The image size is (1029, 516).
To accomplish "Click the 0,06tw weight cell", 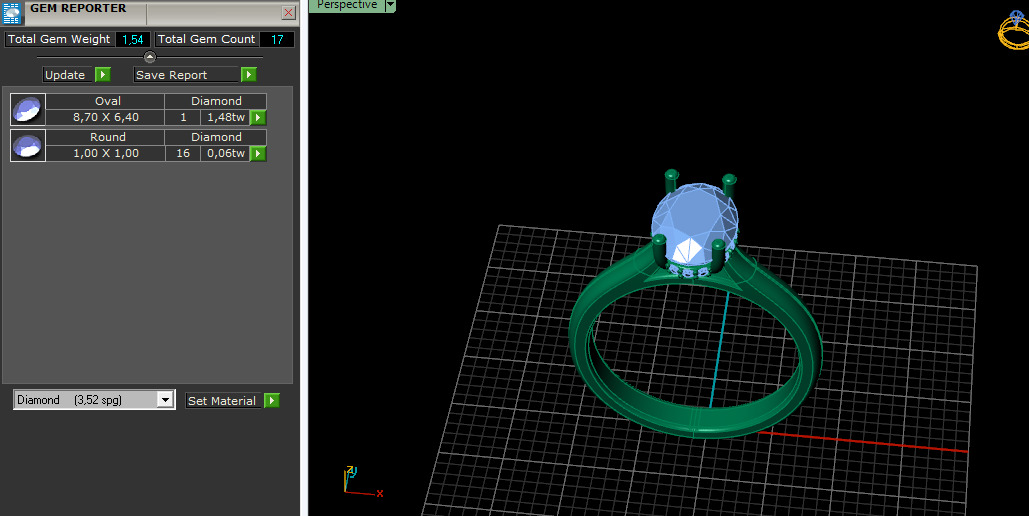I will coord(226,154).
